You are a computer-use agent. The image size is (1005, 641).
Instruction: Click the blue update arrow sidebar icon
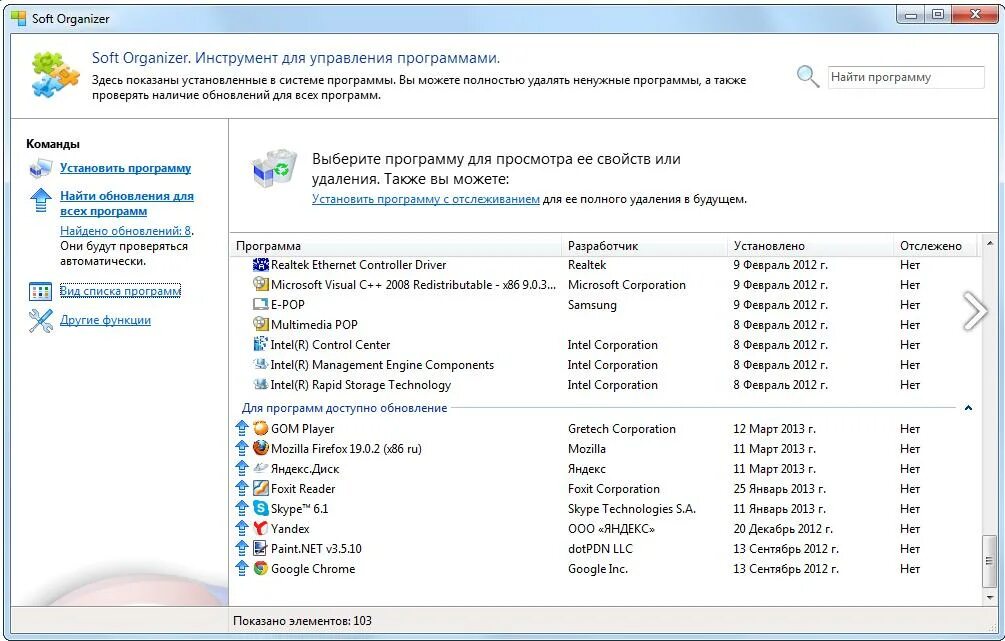coord(40,200)
